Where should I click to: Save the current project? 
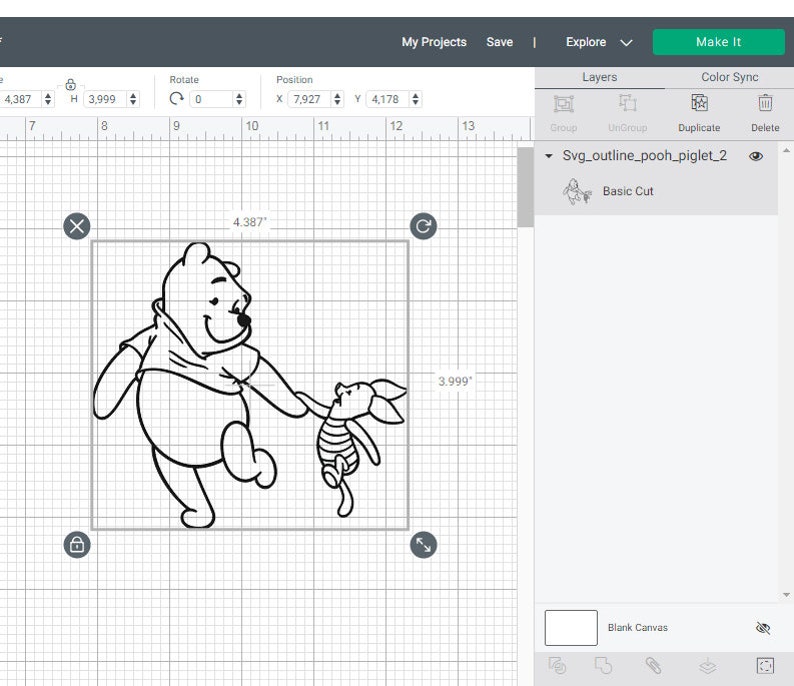click(499, 42)
